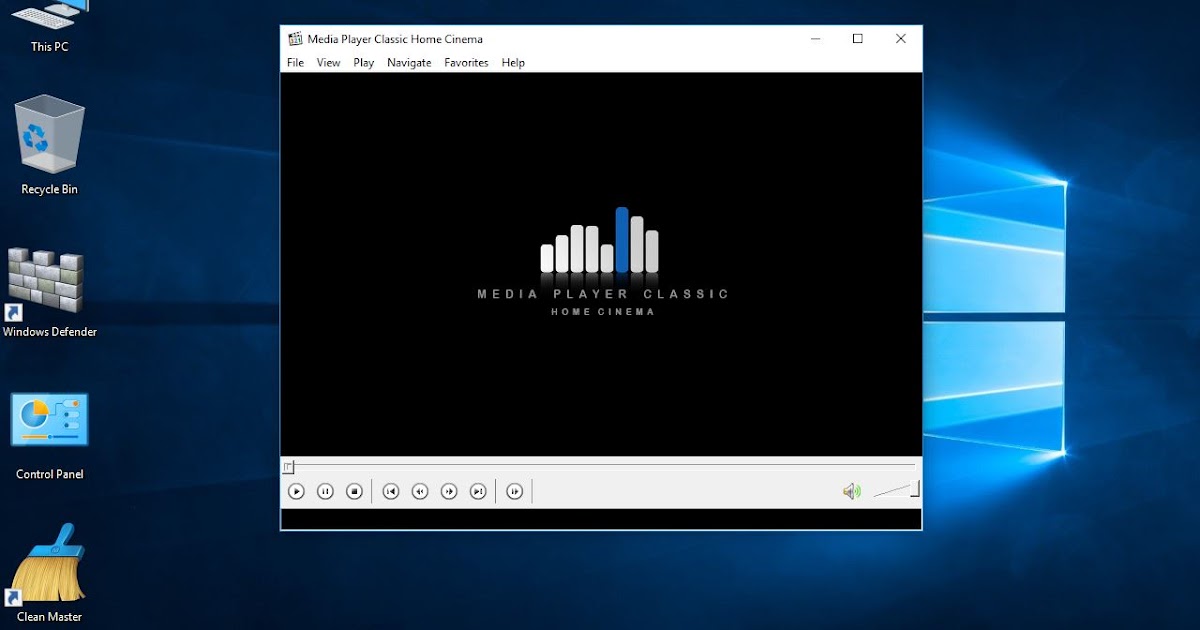Click the Media Player Classic title bar icon

[295, 39]
